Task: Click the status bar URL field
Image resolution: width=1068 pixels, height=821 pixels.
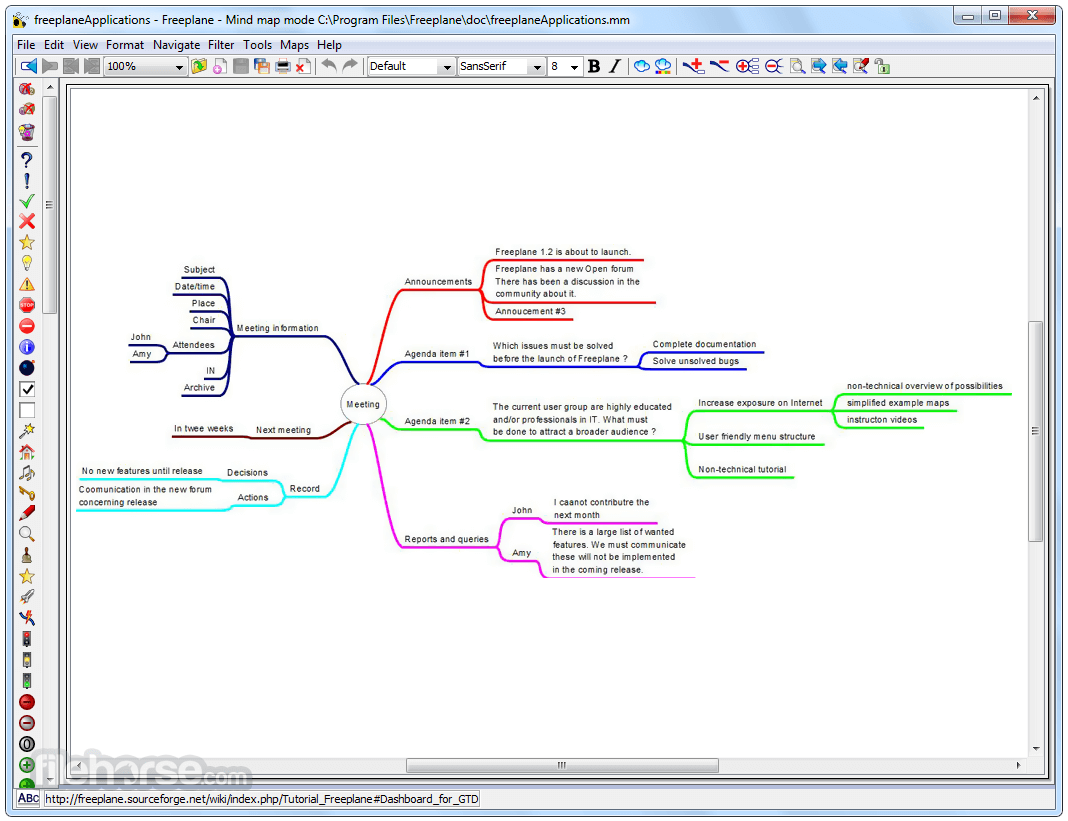Action: coord(262,799)
